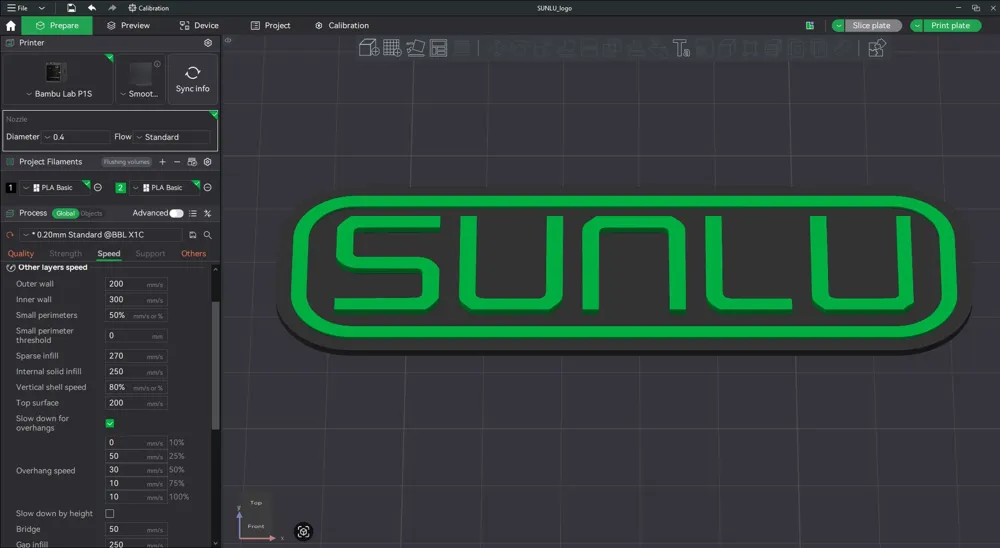Add a new plate with the grid icon
This screenshot has height=548, width=1000.
tap(392, 48)
